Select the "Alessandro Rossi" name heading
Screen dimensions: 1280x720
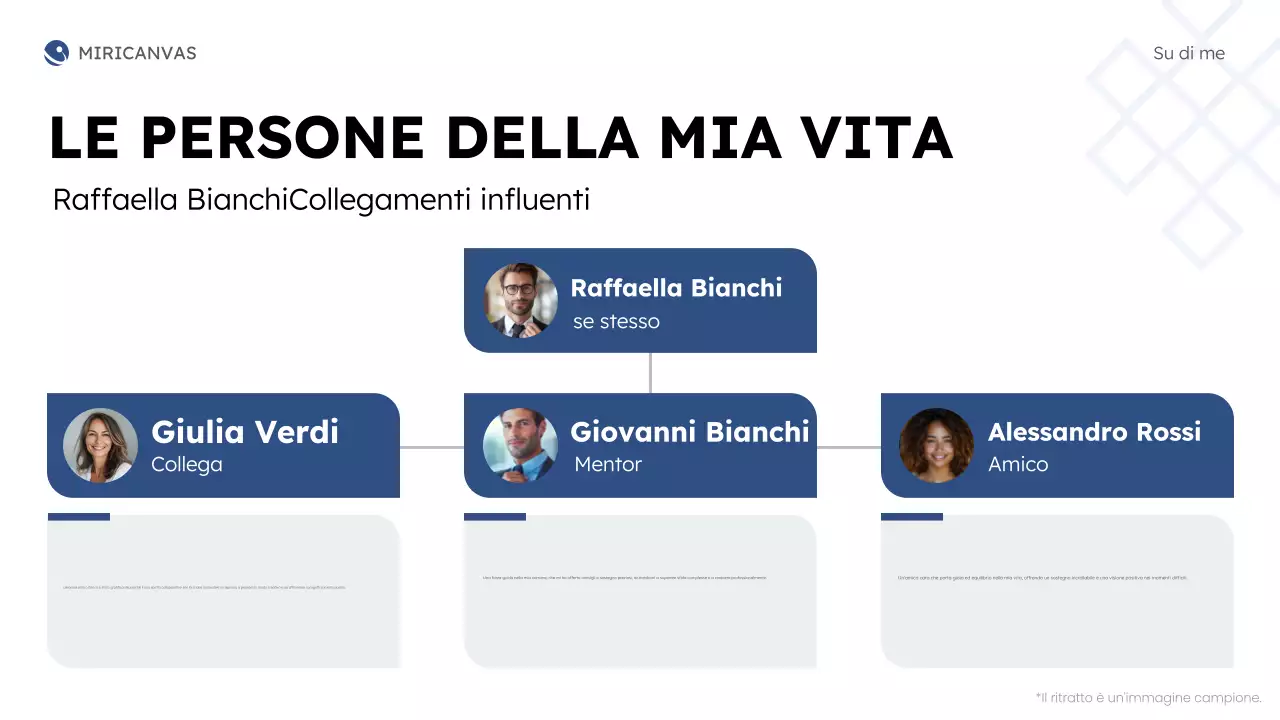pyautogui.click(x=1094, y=432)
